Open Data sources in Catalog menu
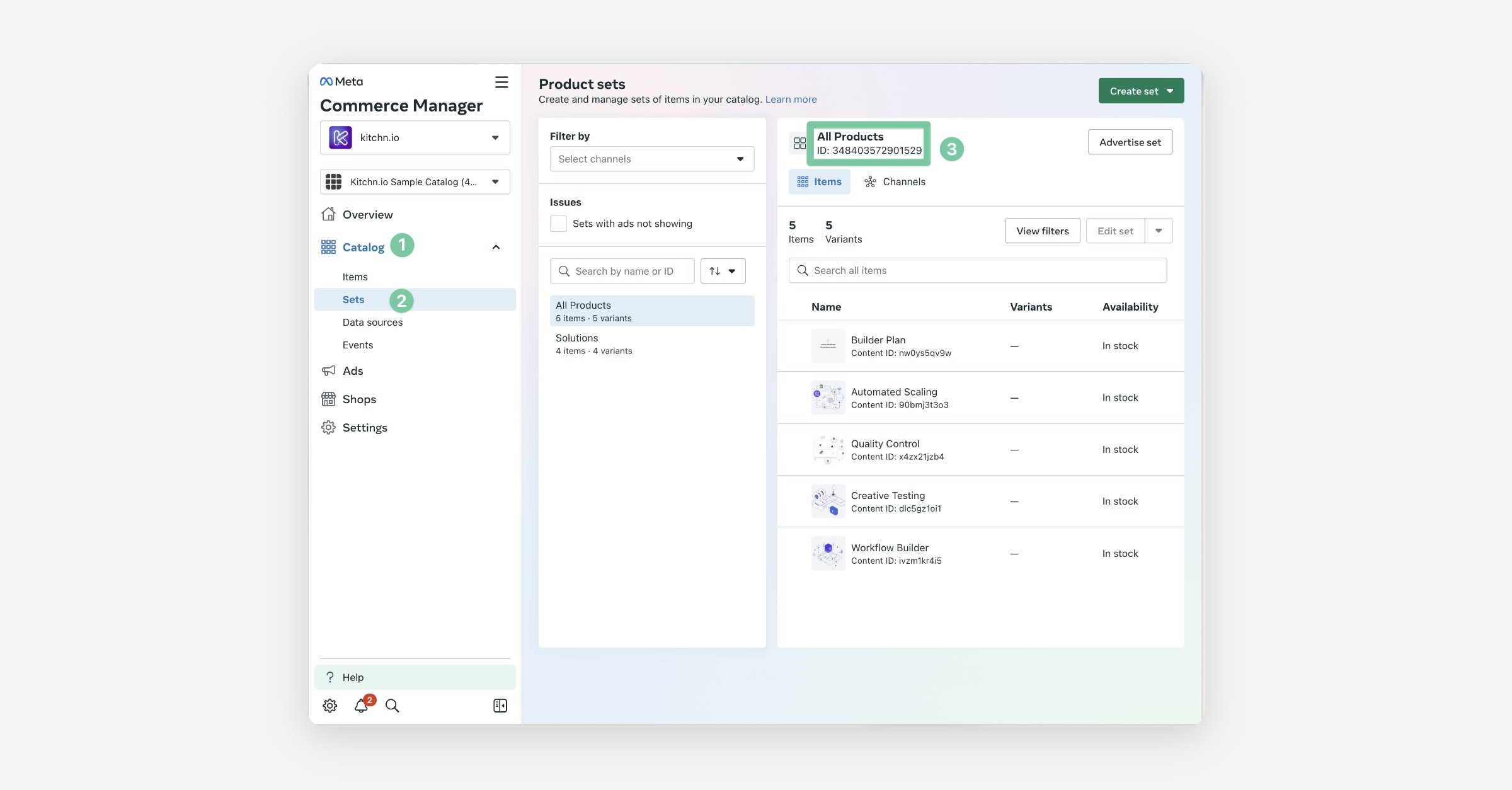Screen dimensions: 1512x790 [x=372, y=322]
